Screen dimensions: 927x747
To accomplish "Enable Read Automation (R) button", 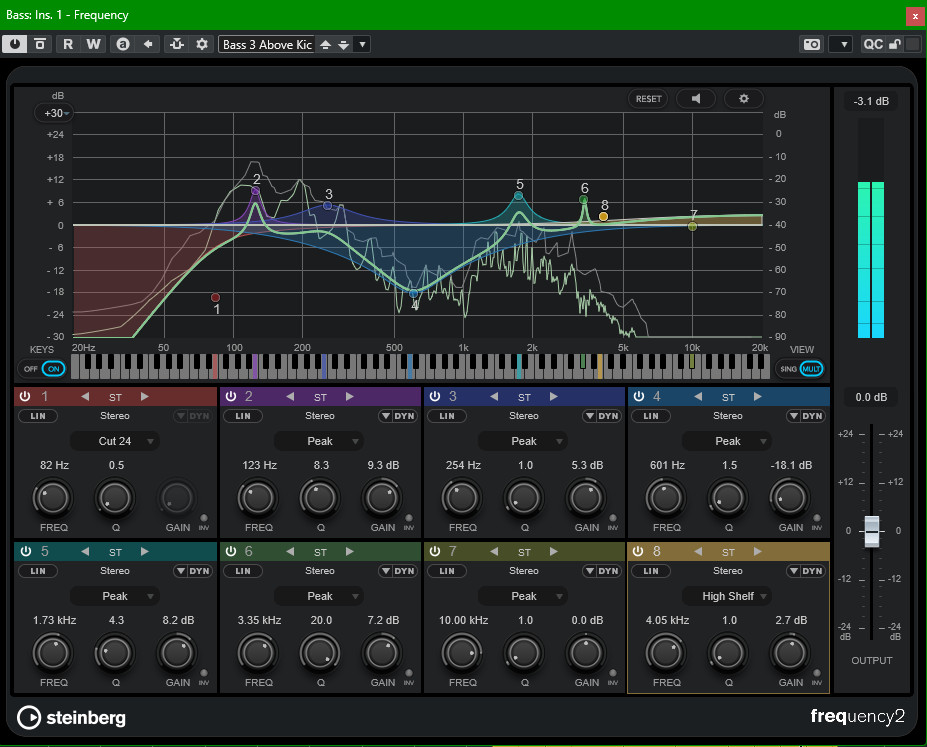I will (69, 44).
